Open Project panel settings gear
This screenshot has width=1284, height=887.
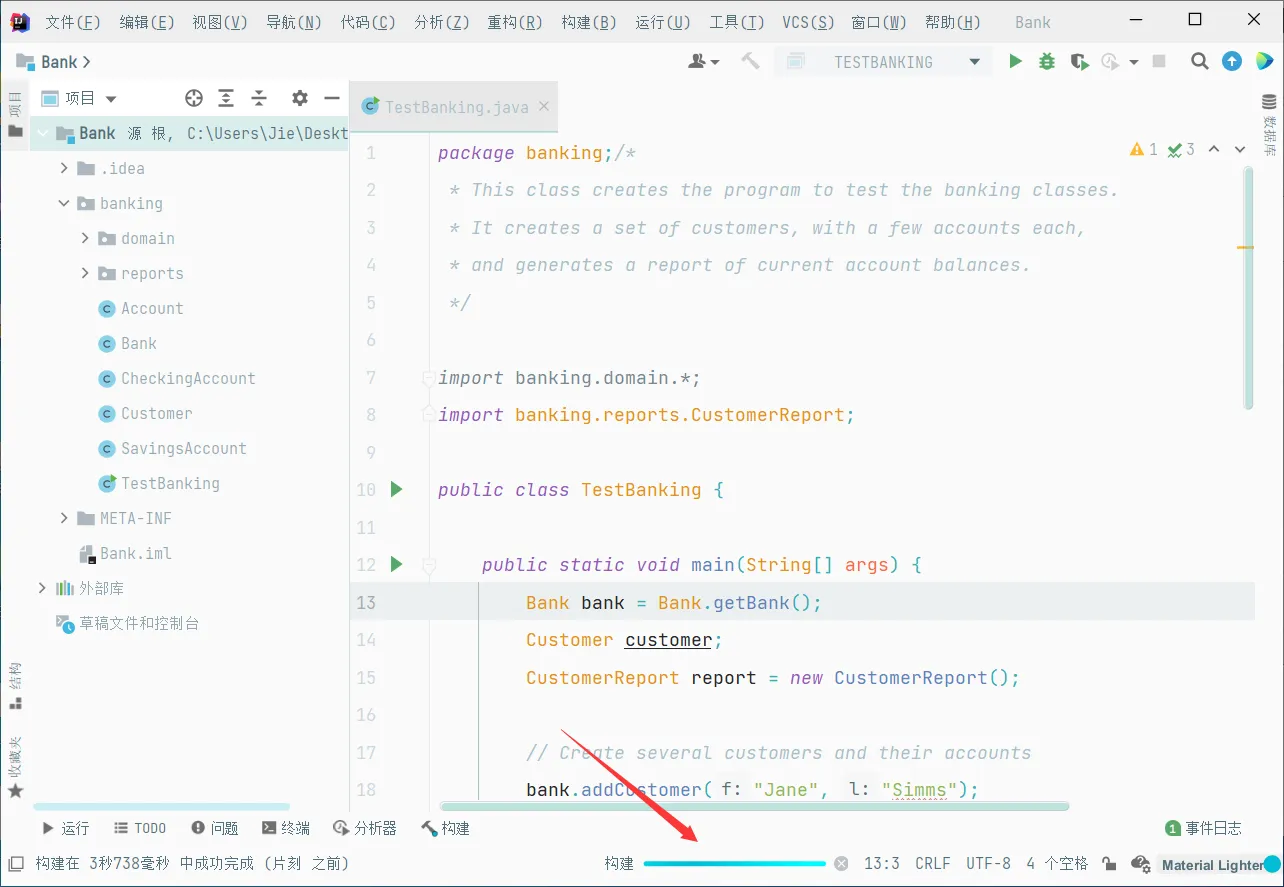click(299, 98)
